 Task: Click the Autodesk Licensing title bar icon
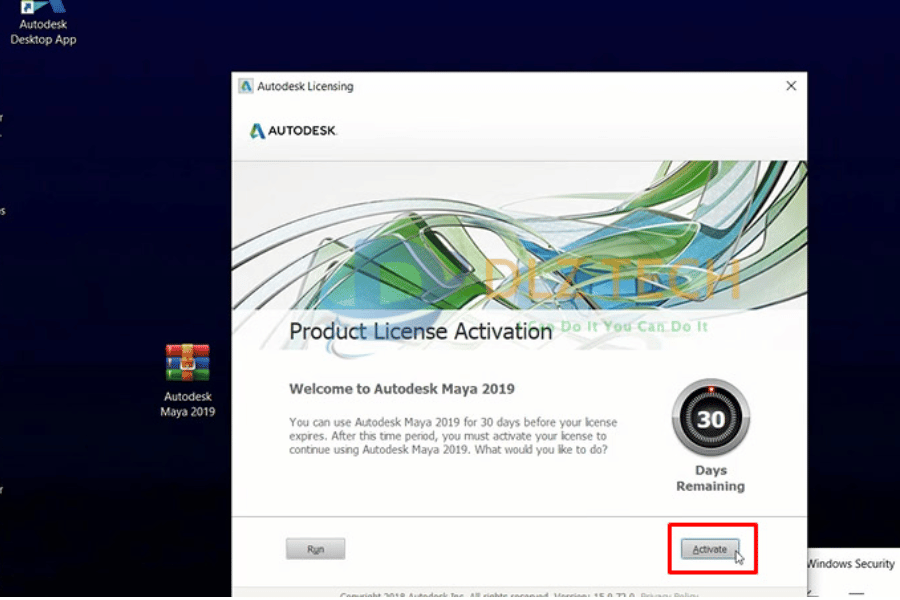click(x=246, y=86)
